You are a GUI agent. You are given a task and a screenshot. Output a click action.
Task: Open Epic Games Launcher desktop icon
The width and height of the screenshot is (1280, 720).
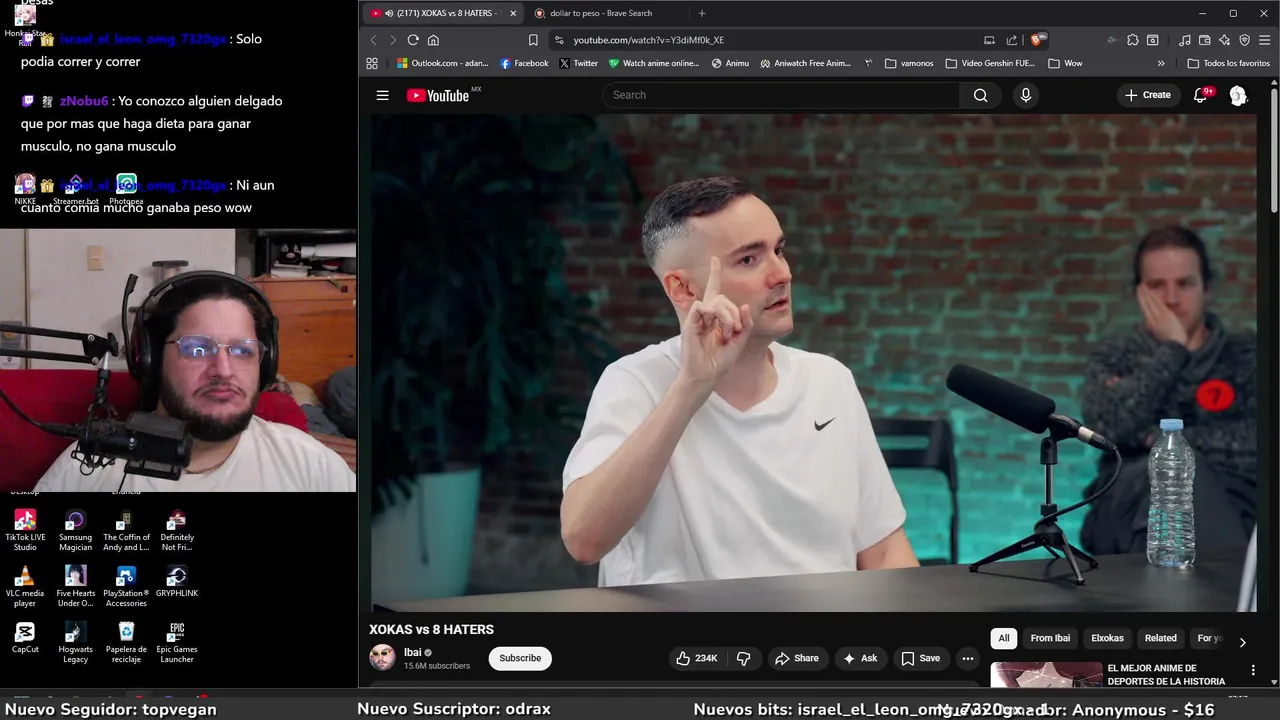tap(177, 642)
